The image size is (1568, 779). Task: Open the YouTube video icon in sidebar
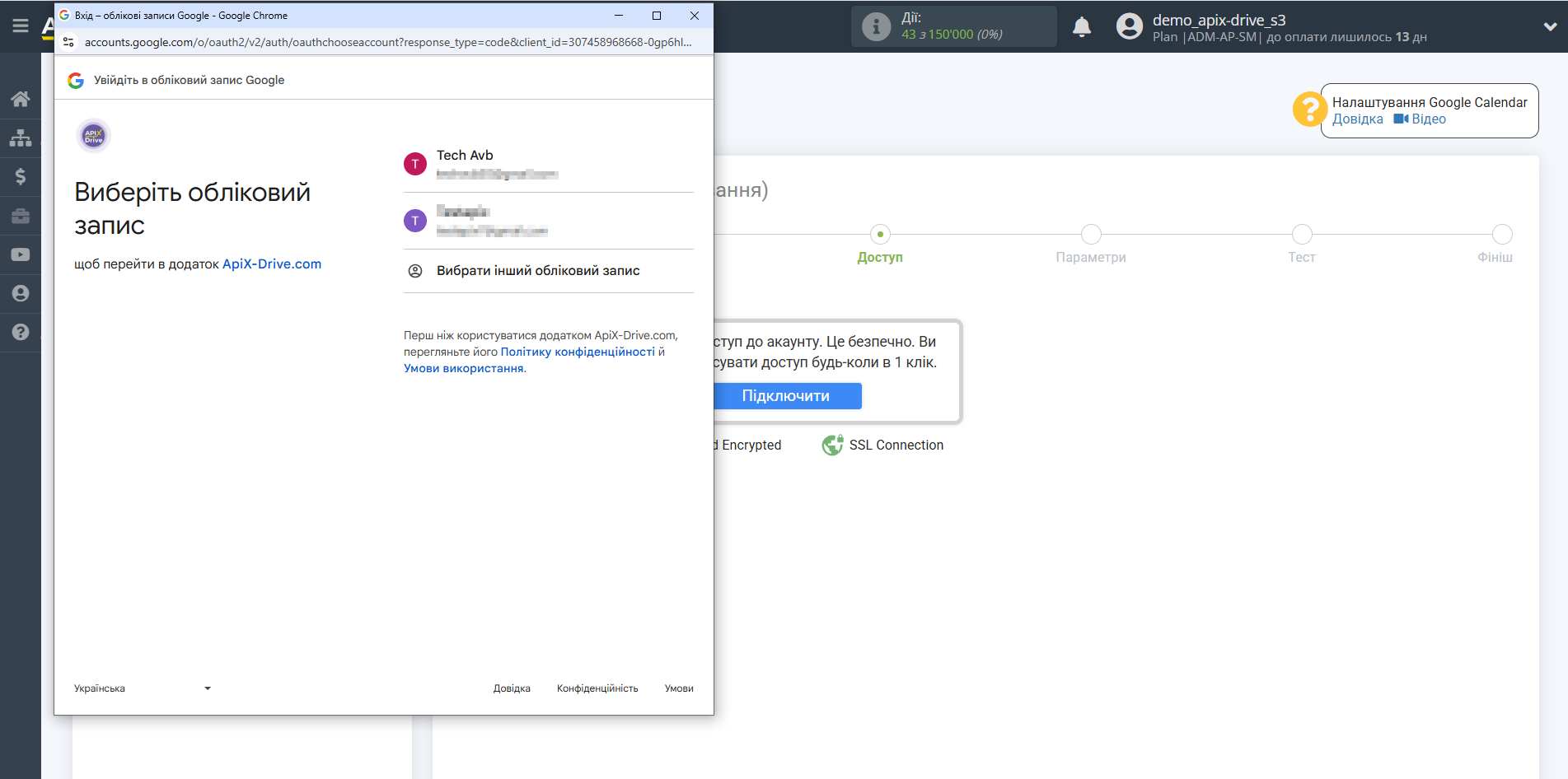21,254
